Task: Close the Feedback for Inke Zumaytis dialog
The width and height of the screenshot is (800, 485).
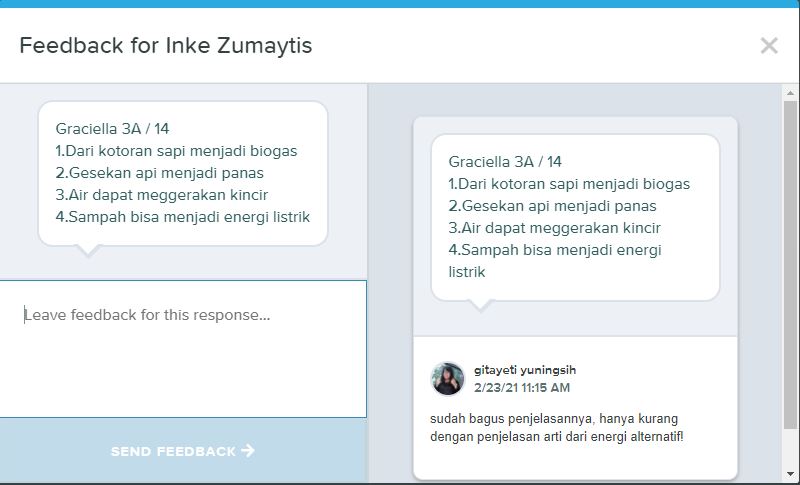Action: (769, 46)
